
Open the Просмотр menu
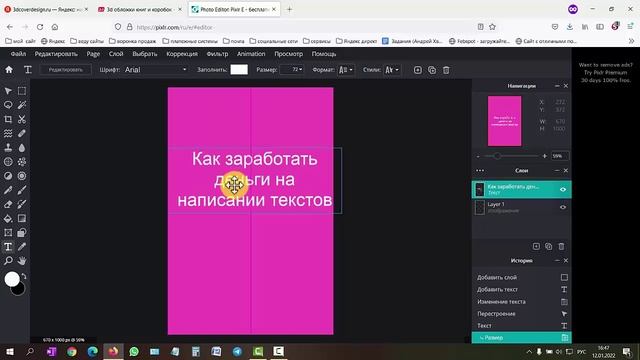289,54
